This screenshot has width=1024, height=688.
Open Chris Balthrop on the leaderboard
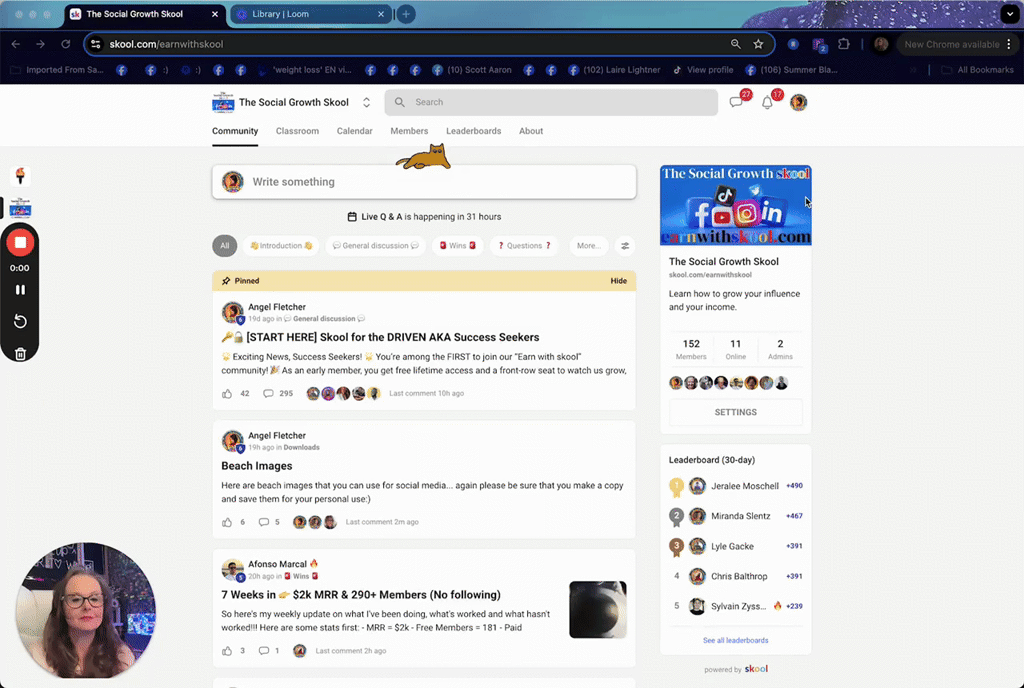coord(739,576)
